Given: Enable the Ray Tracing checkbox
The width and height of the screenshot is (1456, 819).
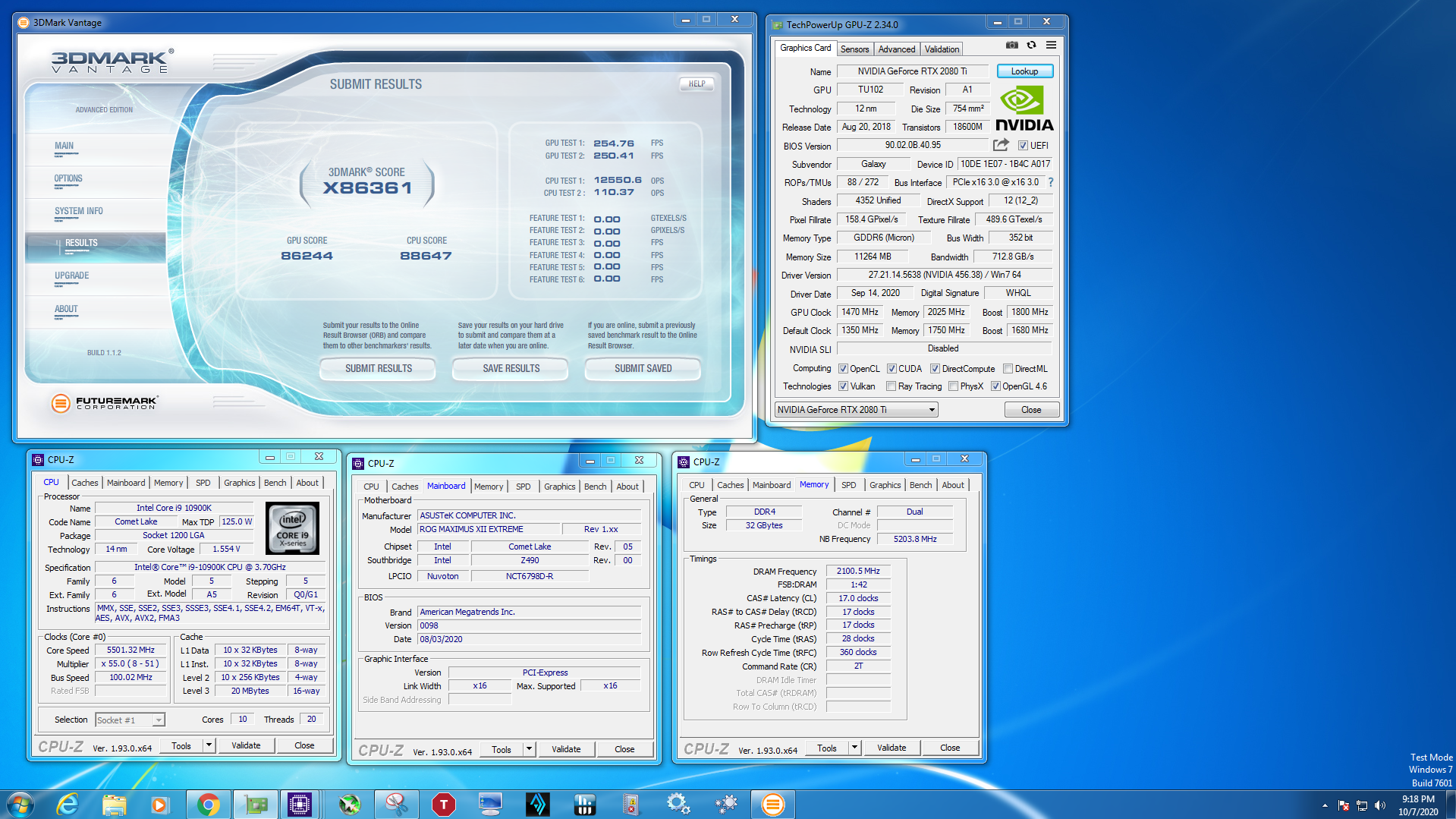Looking at the screenshot, I should click(x=891, y=386).
